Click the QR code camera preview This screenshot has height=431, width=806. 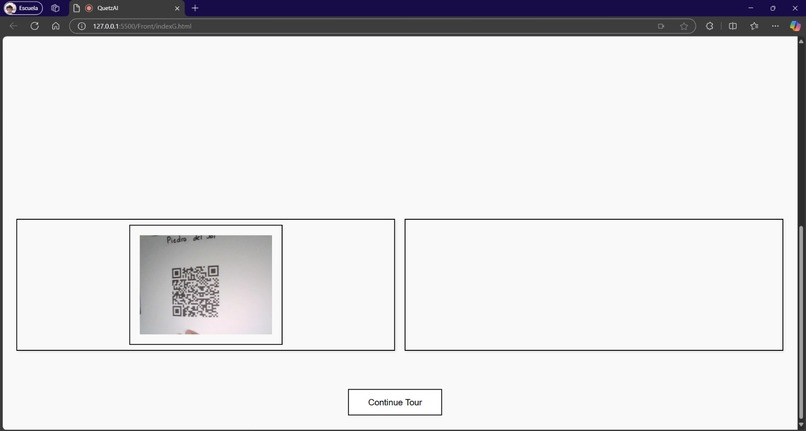coord(206,284)
